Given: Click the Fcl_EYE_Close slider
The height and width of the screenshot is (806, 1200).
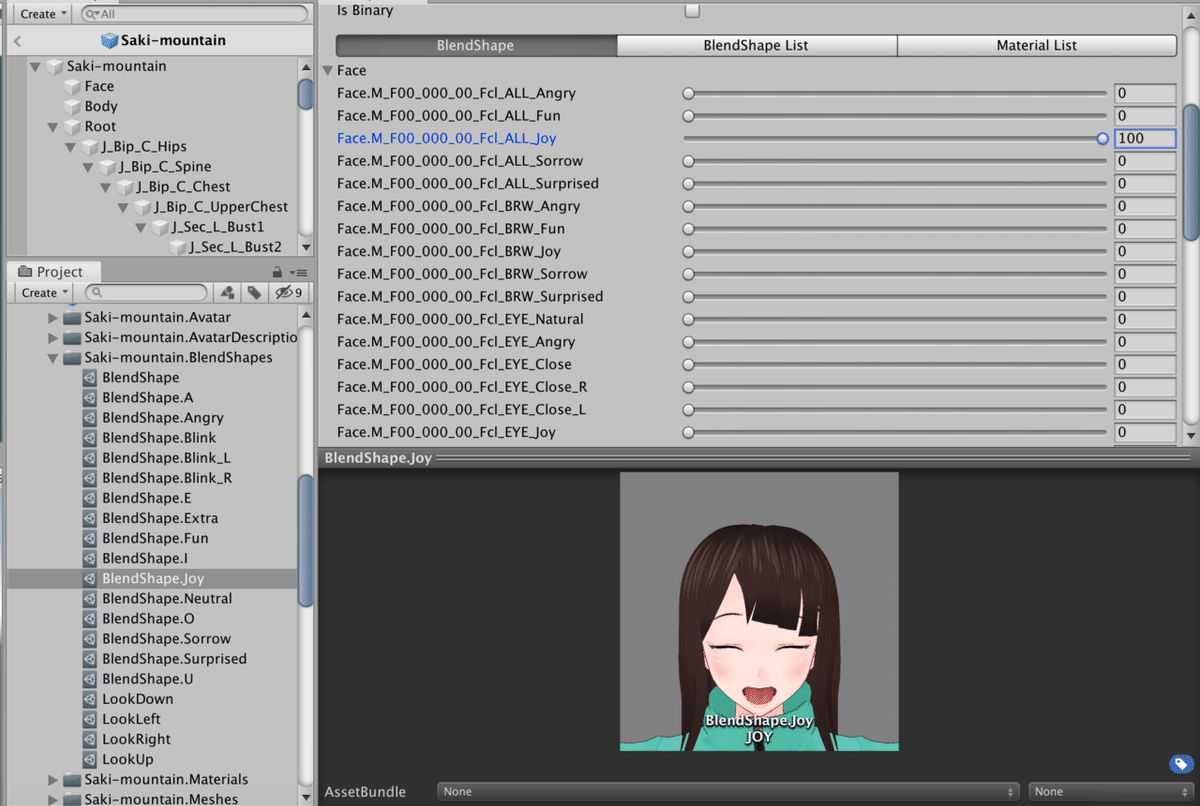Looking at the screenshot, I should (896, 364).
